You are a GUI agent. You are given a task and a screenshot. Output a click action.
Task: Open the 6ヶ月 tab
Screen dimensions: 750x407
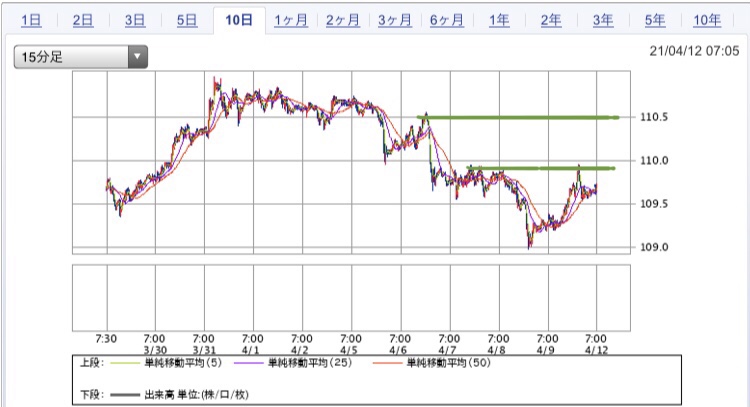coord(447,20)
